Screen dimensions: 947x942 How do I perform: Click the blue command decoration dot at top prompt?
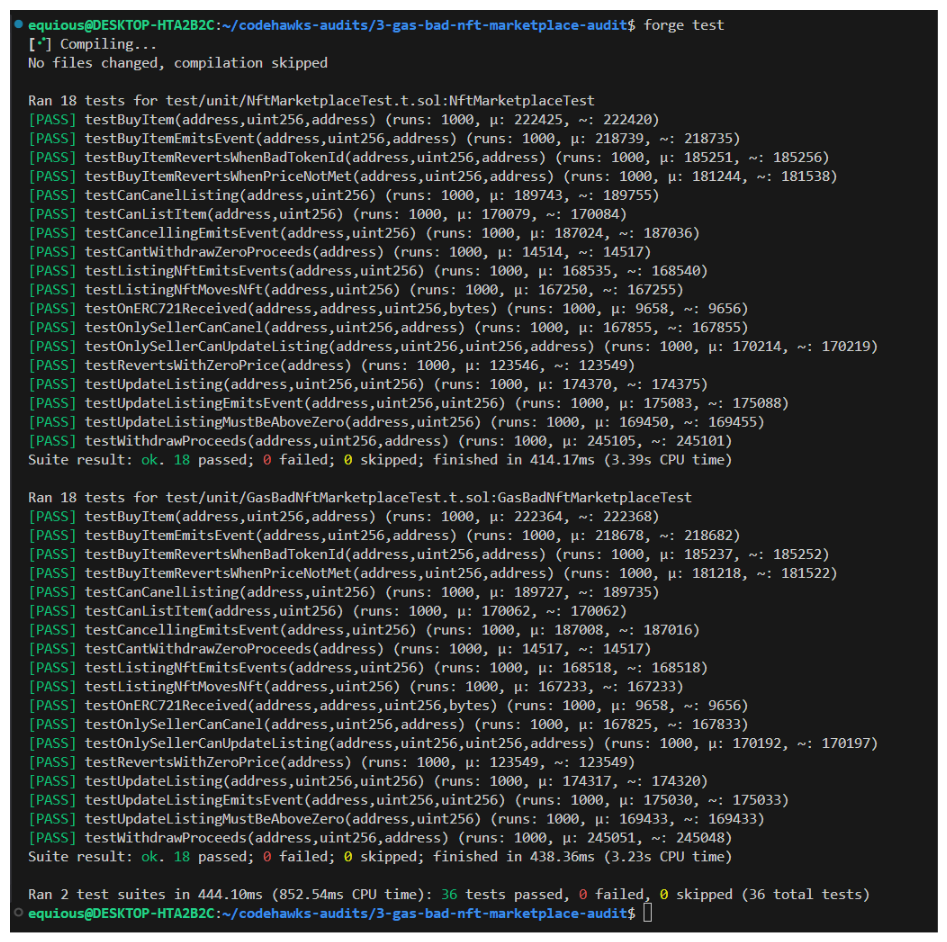(x=19, y=25)
